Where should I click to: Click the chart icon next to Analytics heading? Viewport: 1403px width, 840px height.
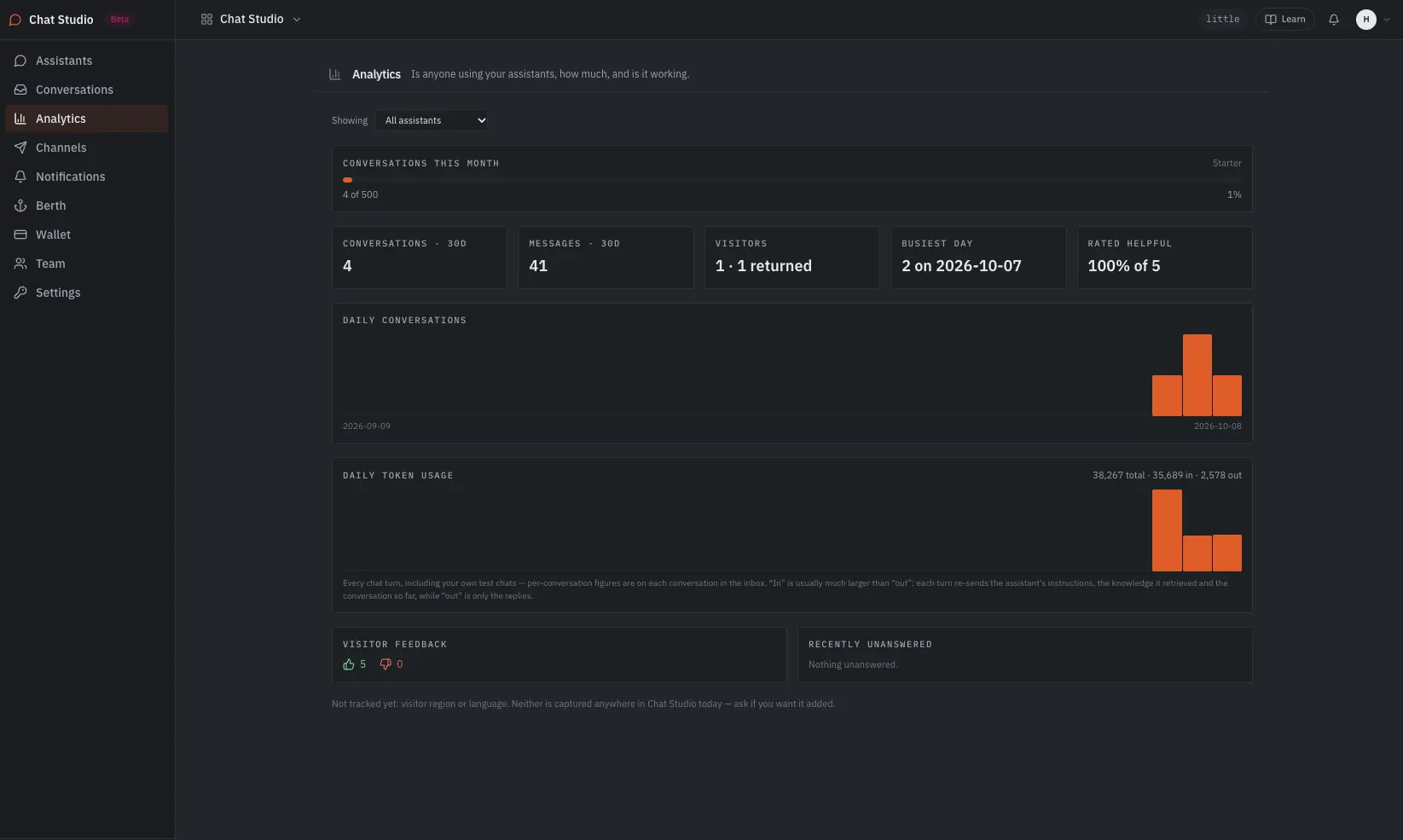pyautogui.click(x=335, y=74)
